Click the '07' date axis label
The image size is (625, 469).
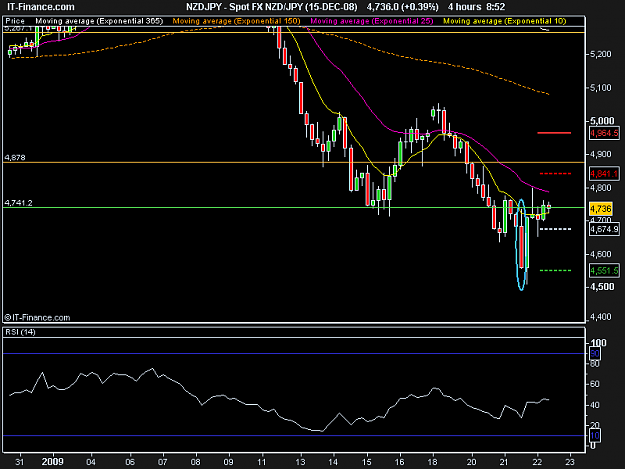point(162,462)
